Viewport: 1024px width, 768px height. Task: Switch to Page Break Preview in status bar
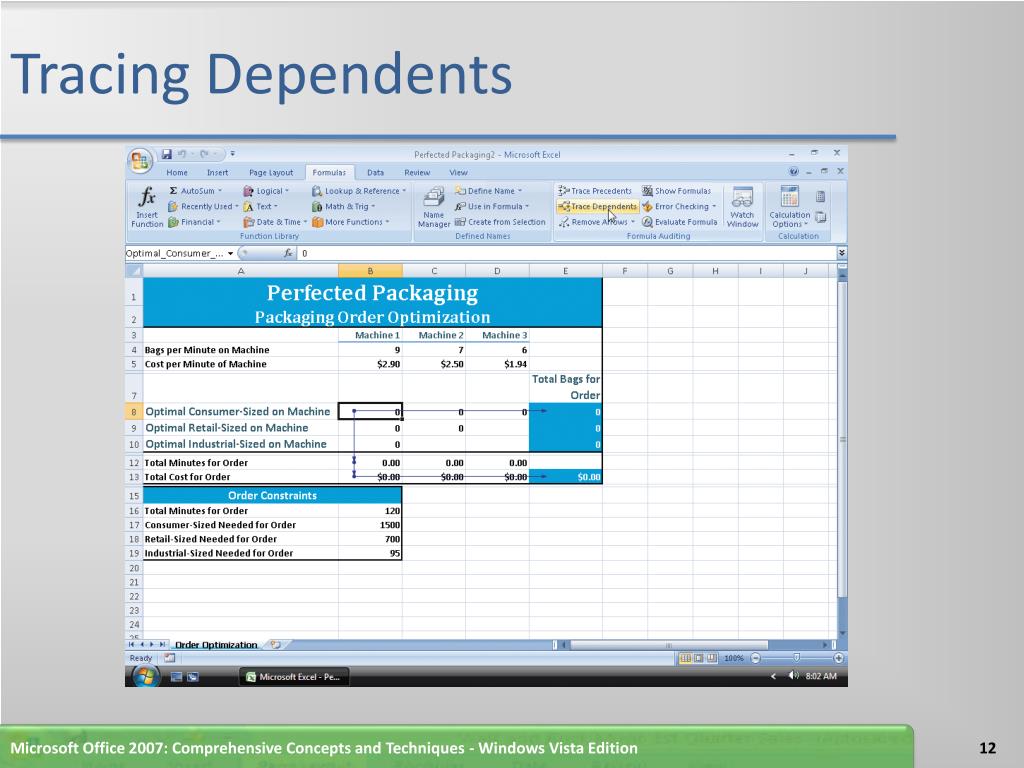point(711,658)
